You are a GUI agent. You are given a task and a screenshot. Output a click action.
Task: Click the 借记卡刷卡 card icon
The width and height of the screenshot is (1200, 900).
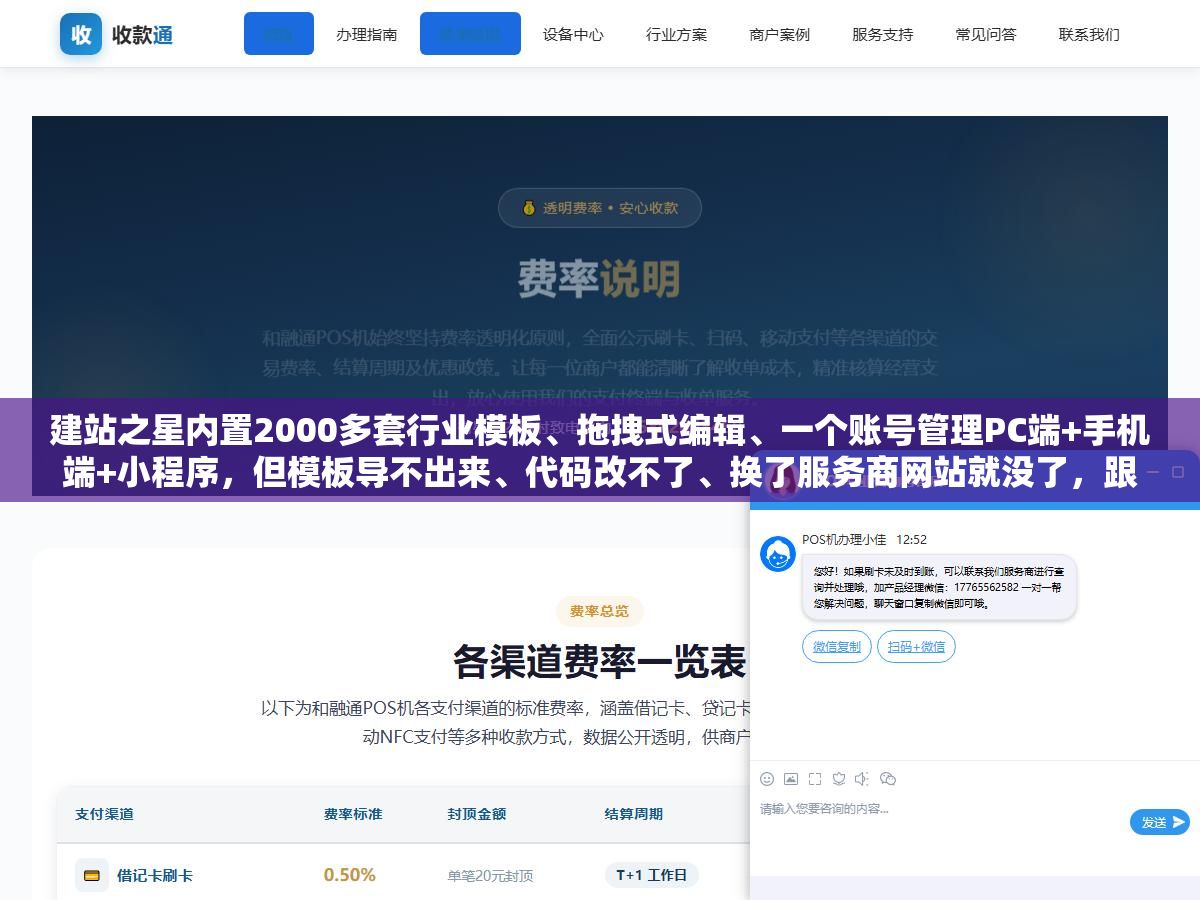coord(92,875)
